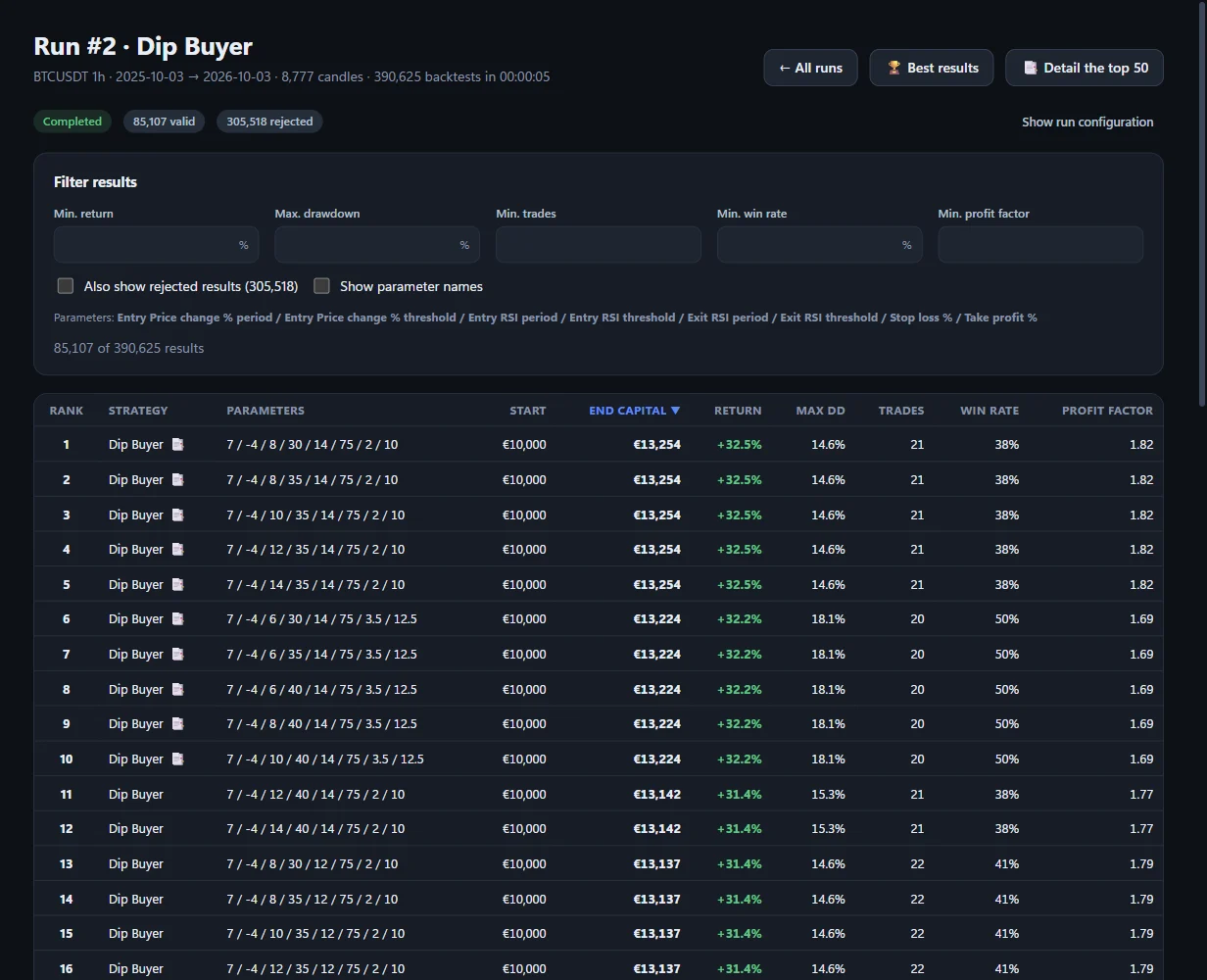Click '85,107 of 390,625 results' text
The width and height of the screenshot is (1207, 980).
pyautogui.click(x=129, y=348)
